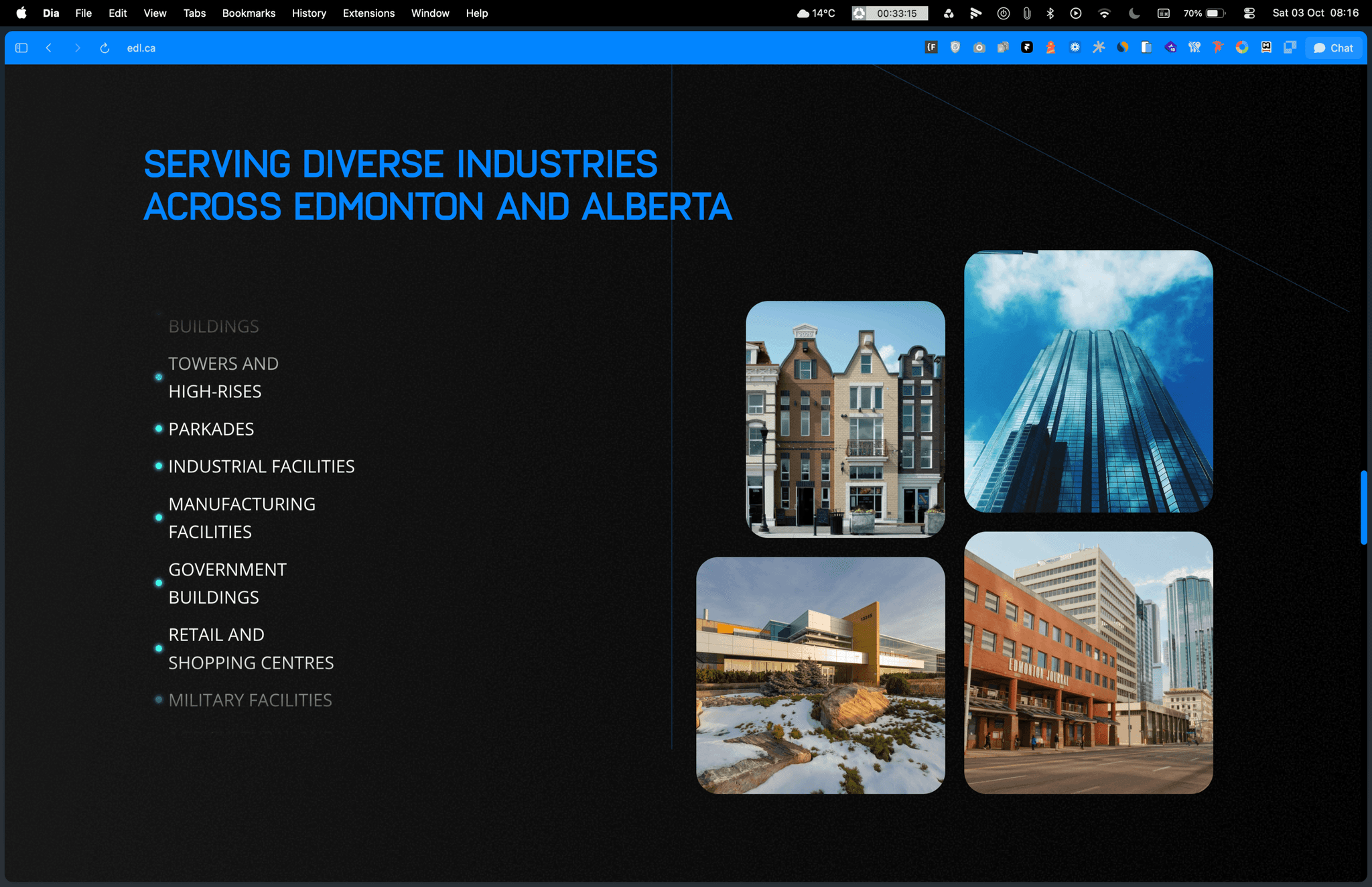
Task: Open the Tabs menu
Action: click(x=194, y=13)
